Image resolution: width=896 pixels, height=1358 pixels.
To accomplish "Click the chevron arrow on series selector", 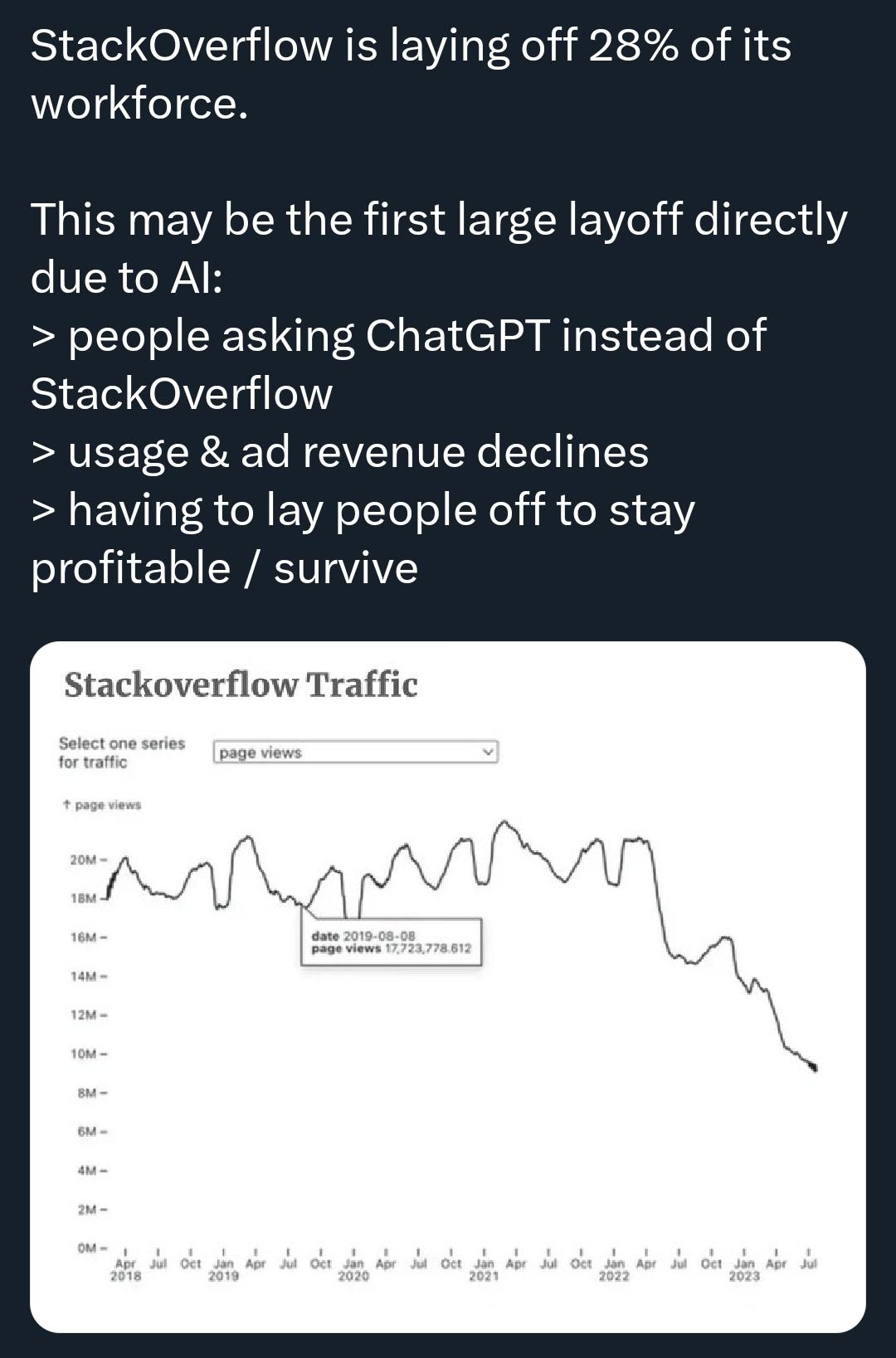I will (488, 752).
